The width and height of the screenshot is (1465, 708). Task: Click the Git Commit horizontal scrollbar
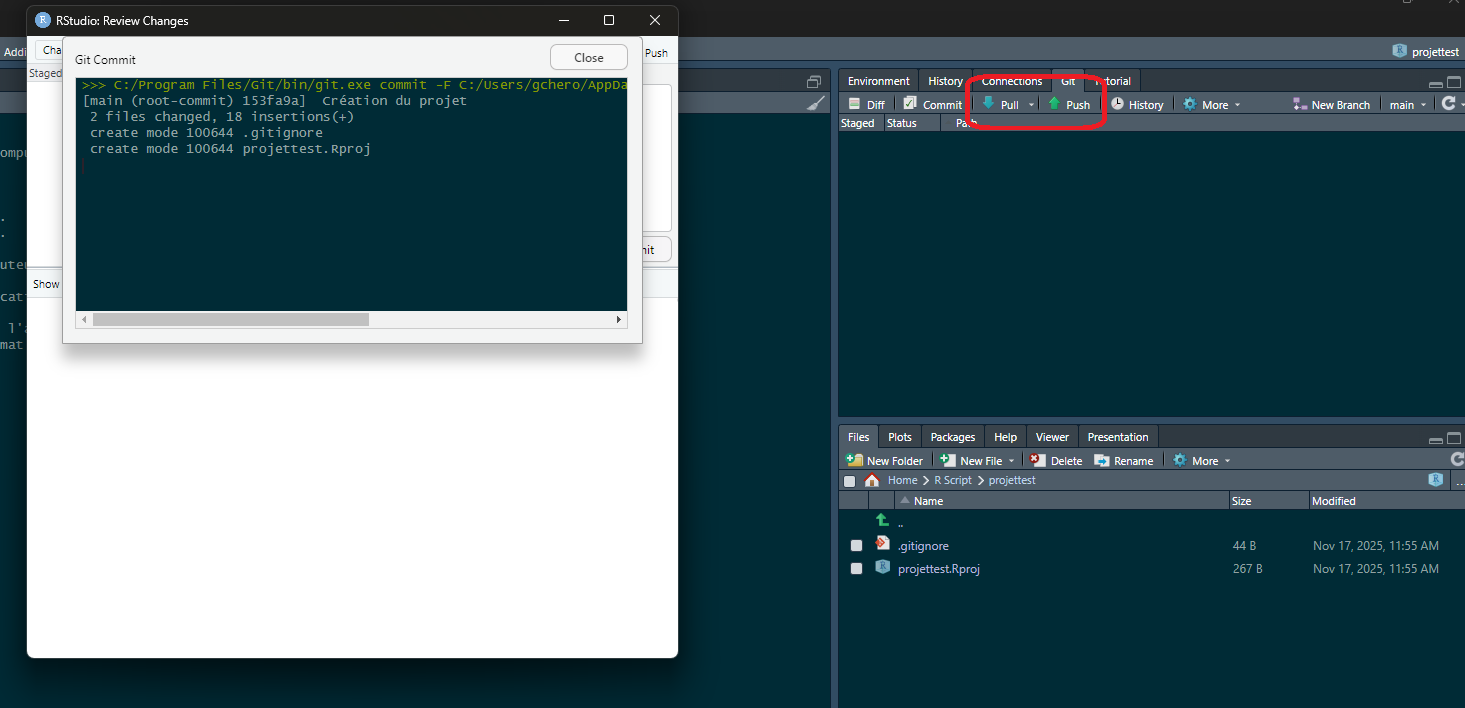click(x=230, y=320)
